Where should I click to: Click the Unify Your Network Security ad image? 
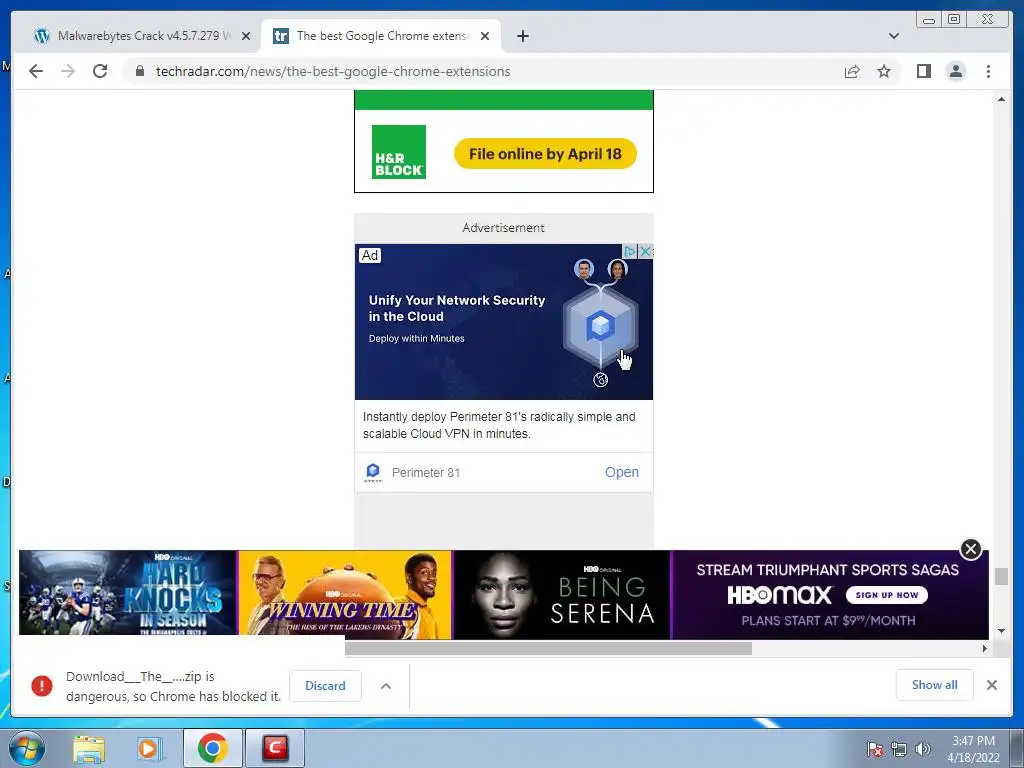[504, 321]
